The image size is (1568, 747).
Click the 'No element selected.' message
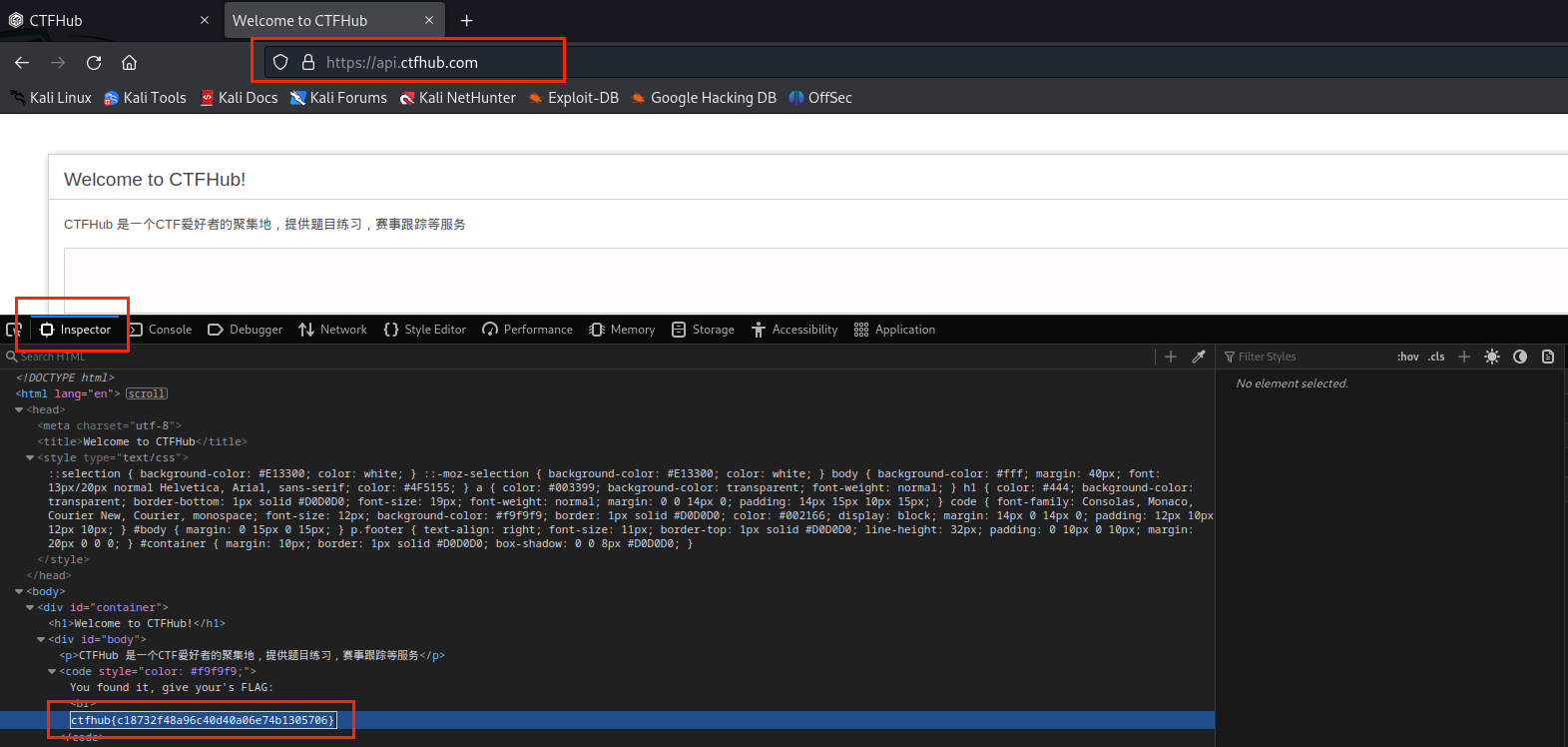click(x=1292, y=383)
